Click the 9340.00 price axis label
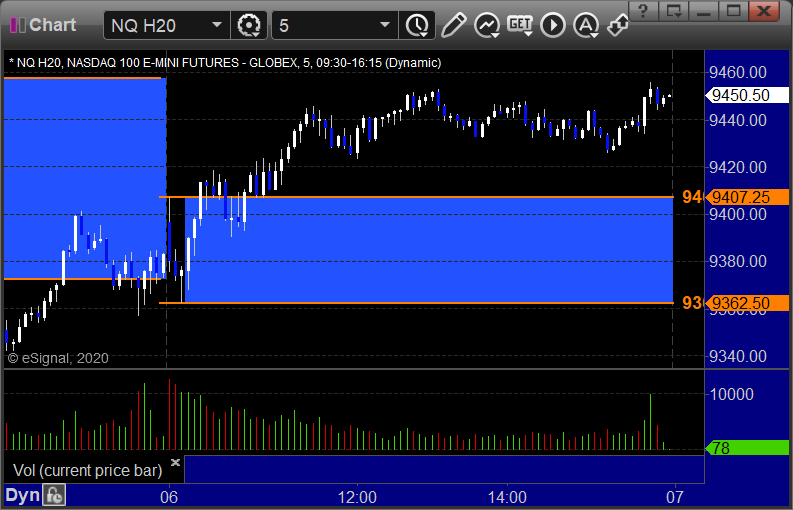Viewport: 793px width, 510px height. tap(738, 357)
